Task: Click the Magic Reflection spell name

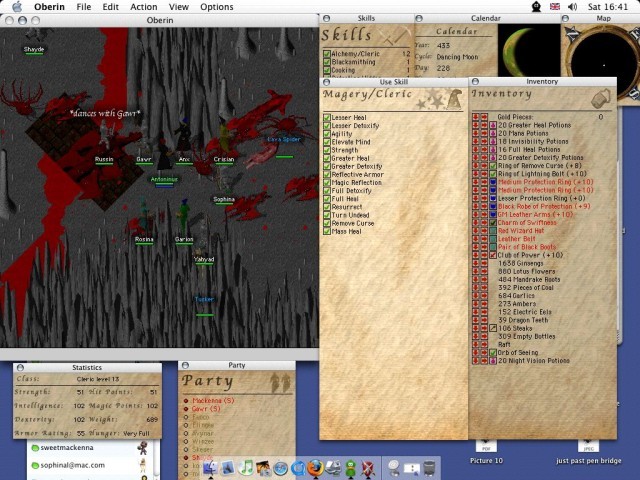Action: tap(357, 182)
